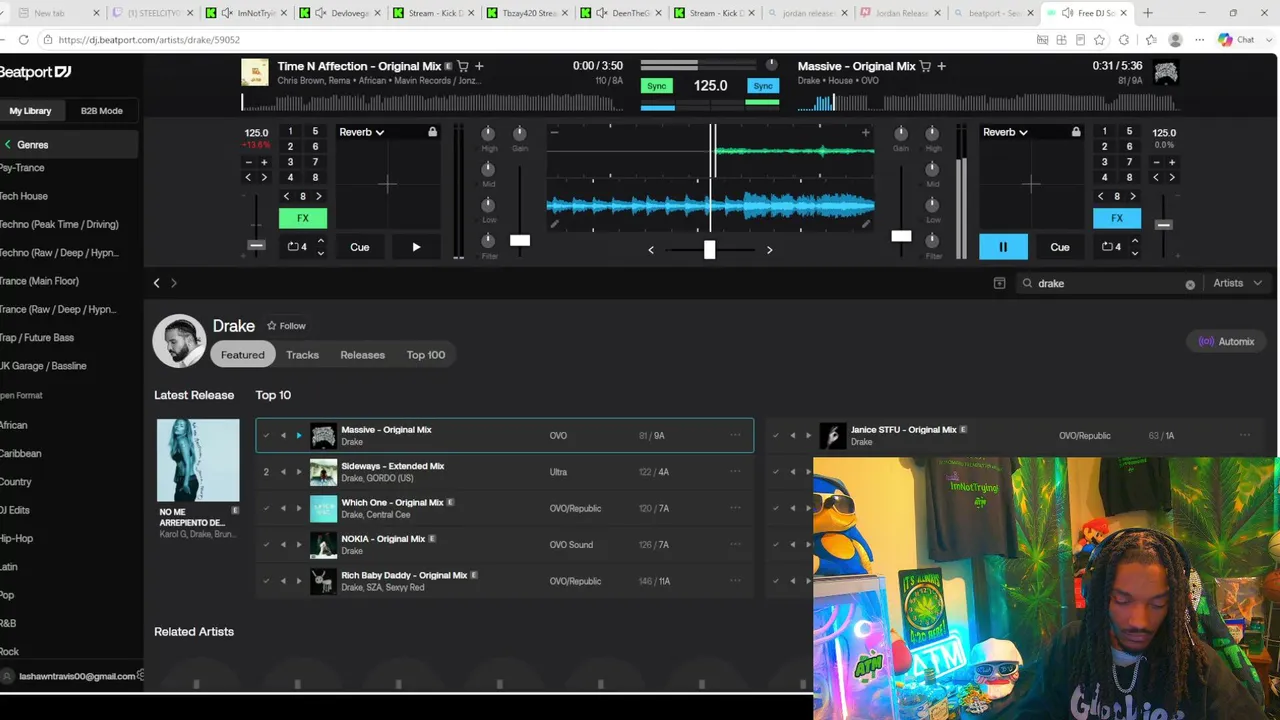
Task: Toggle left deck loop button
Action: click(x=298, y=247)
